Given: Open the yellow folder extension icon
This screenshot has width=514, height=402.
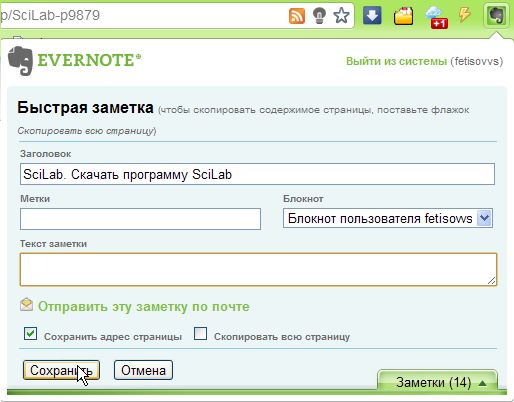Looking at the screenshot, I should click(x=403, y=16).
